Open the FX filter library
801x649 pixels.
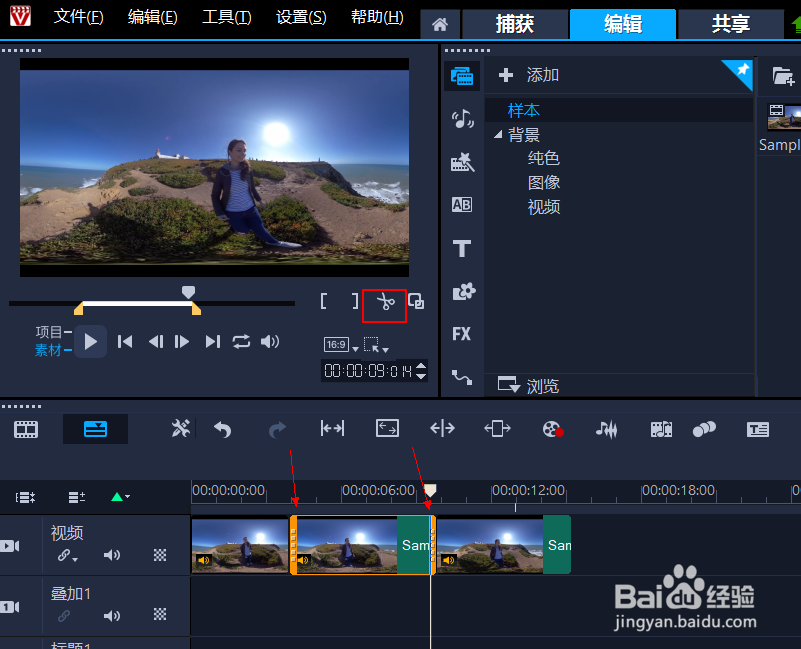461,334
